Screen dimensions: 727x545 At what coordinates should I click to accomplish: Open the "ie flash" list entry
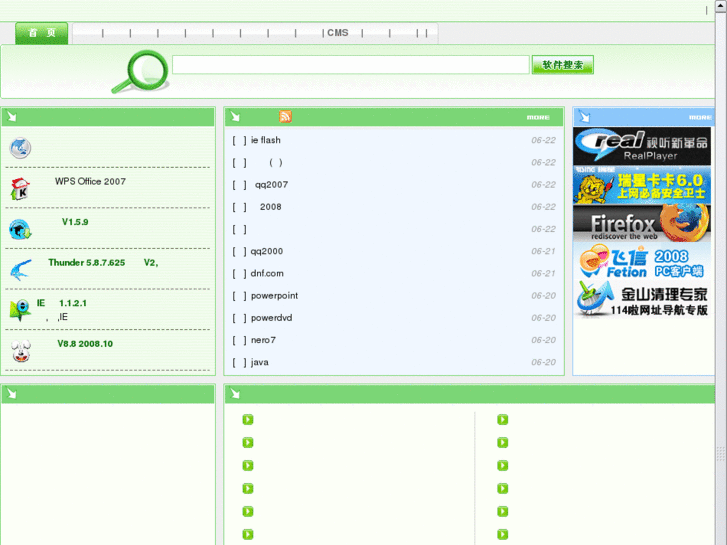click(x=265, y=140)
